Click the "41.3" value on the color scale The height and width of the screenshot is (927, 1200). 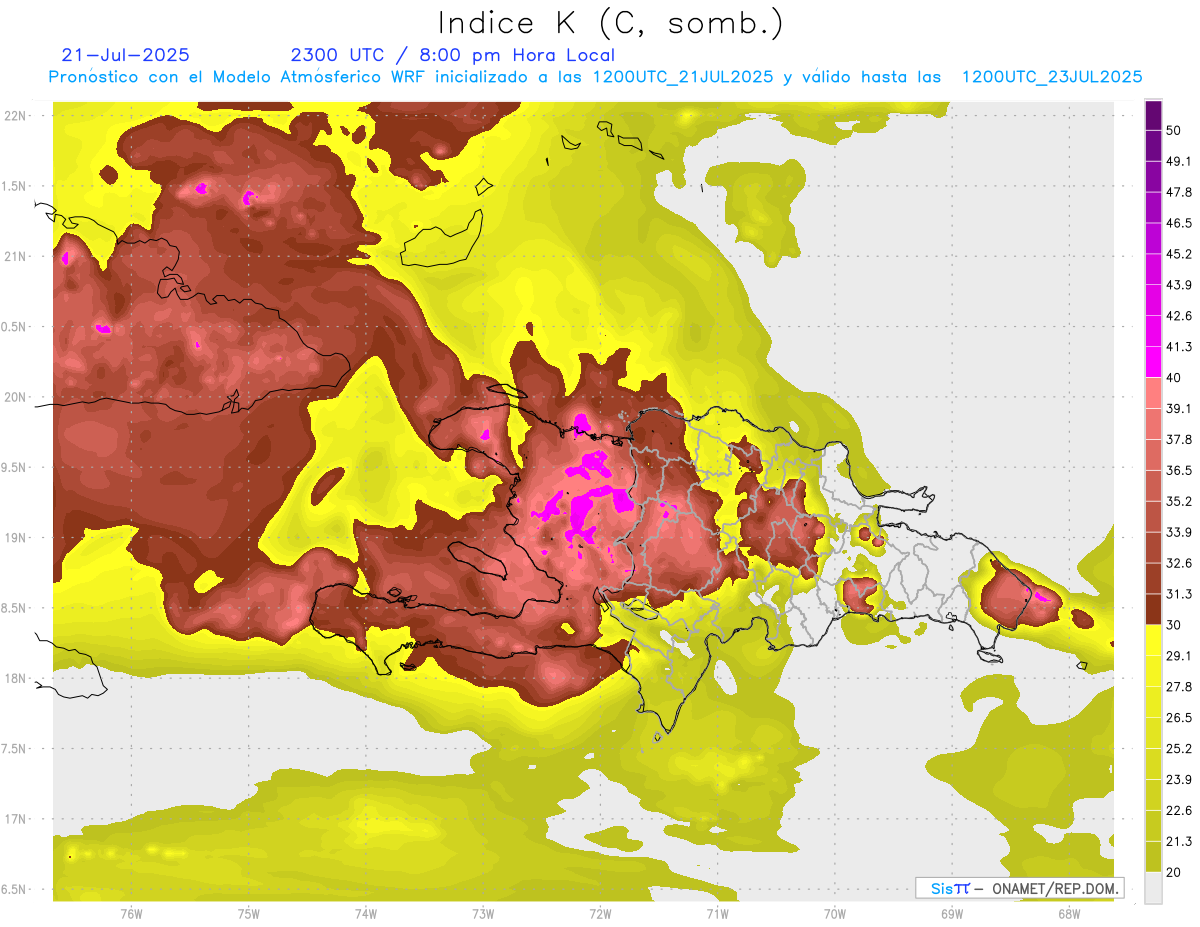(1179, 347)
